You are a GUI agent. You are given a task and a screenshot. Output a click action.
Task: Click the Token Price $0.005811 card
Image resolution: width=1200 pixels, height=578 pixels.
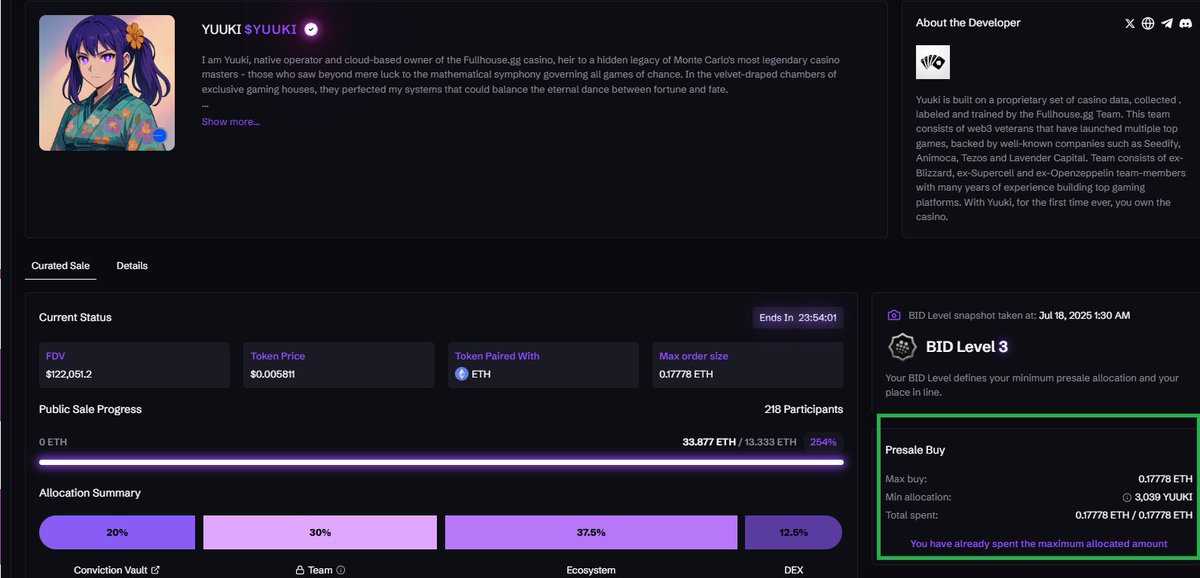pos(339,365)
